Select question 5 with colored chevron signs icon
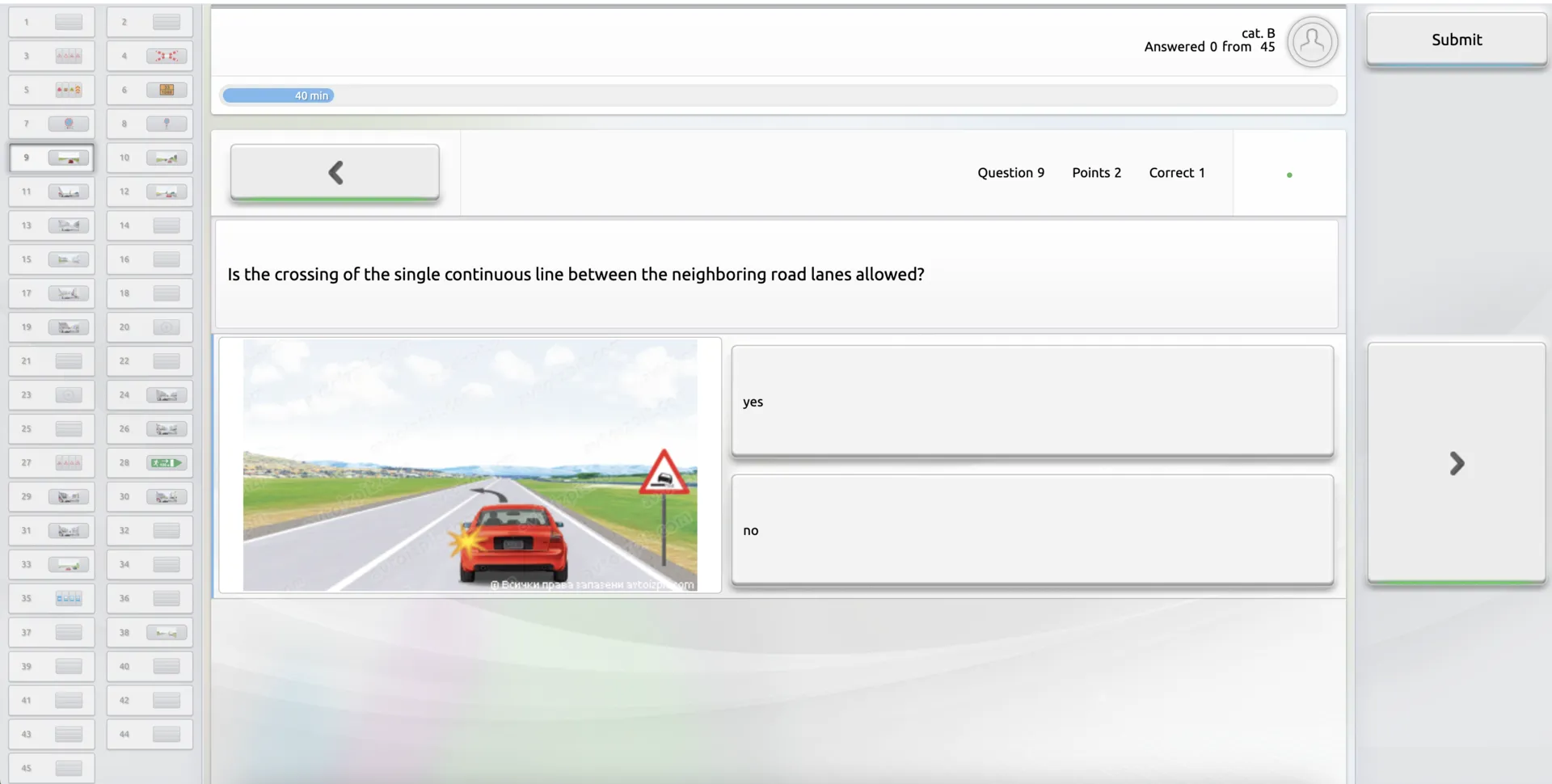 coord(69,90)
